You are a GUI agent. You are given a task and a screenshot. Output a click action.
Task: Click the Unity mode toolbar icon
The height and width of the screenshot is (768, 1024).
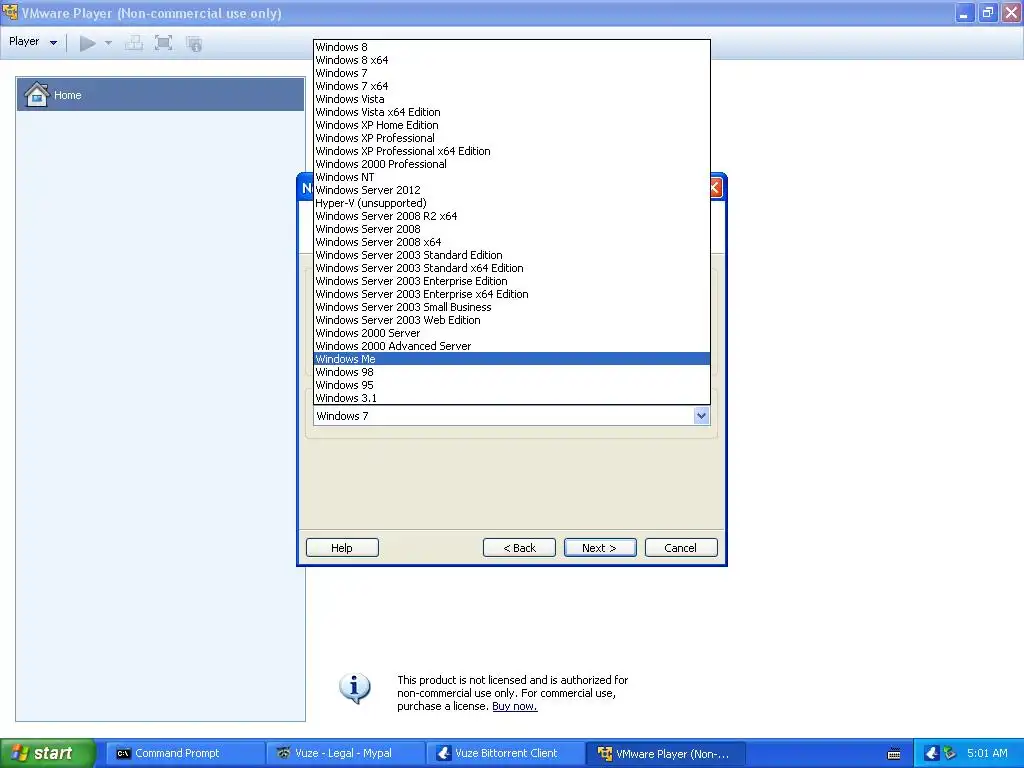pos(194,44)
